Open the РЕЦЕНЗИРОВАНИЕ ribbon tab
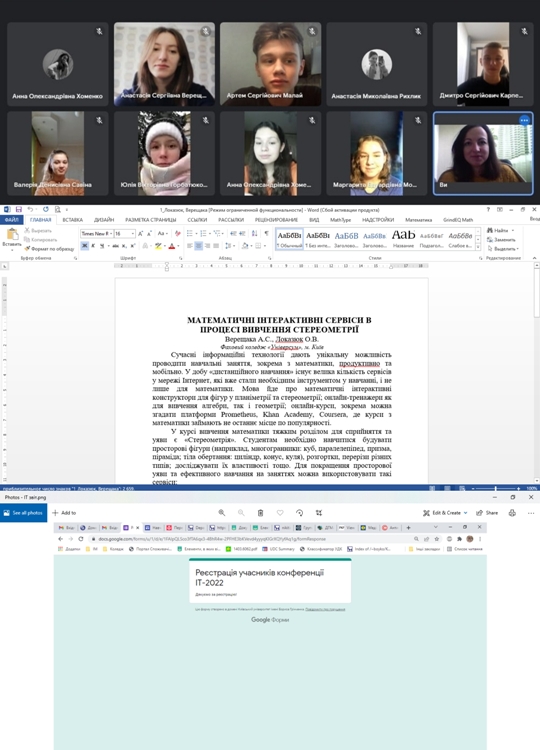The height and width of the screenshot is (750, 540). [x=276, y=220]
